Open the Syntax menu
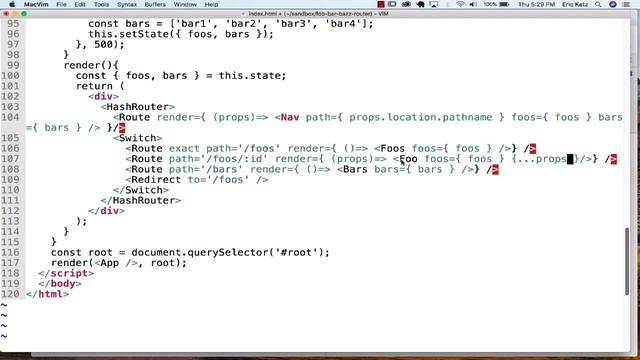The width and height of the screenshot is (640, 360). coord(127,4)
